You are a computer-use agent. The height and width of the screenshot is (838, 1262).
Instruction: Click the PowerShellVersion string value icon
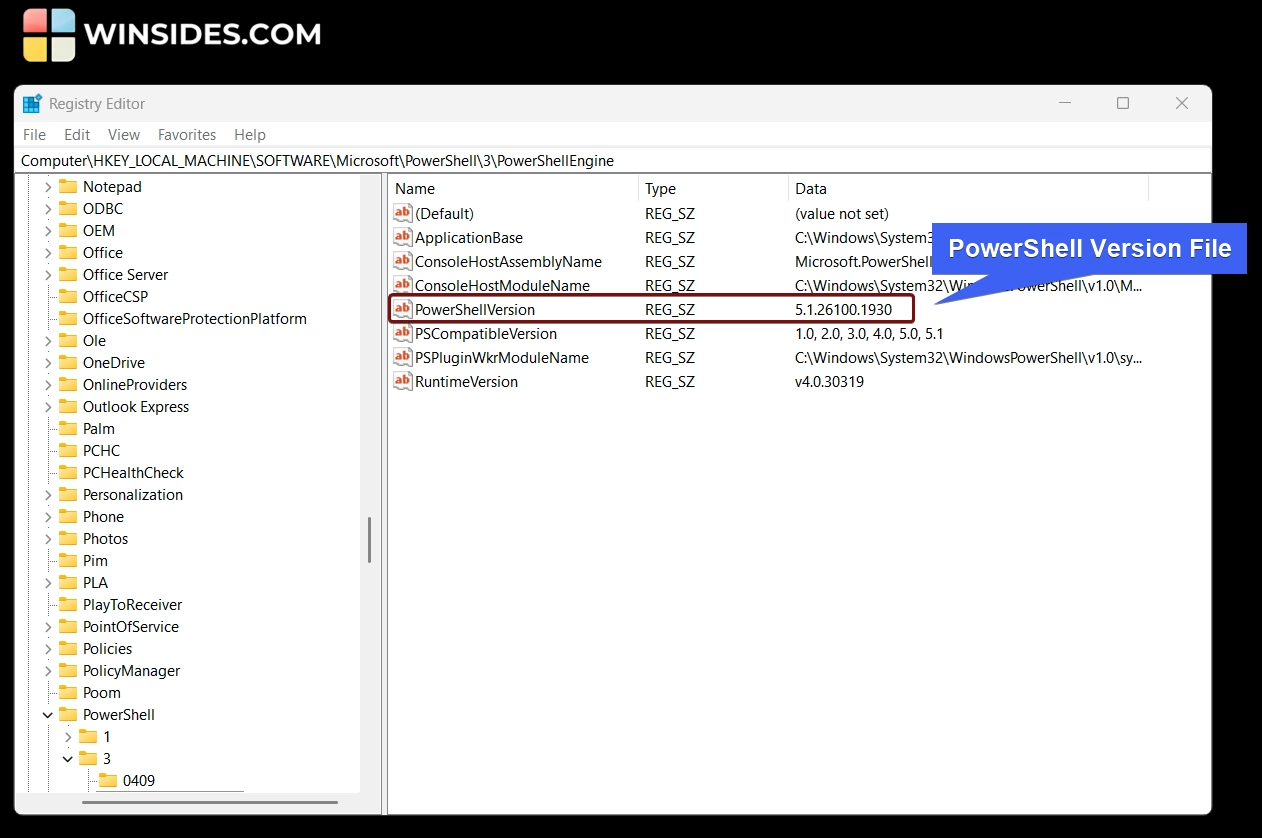(x=403, y=310)
